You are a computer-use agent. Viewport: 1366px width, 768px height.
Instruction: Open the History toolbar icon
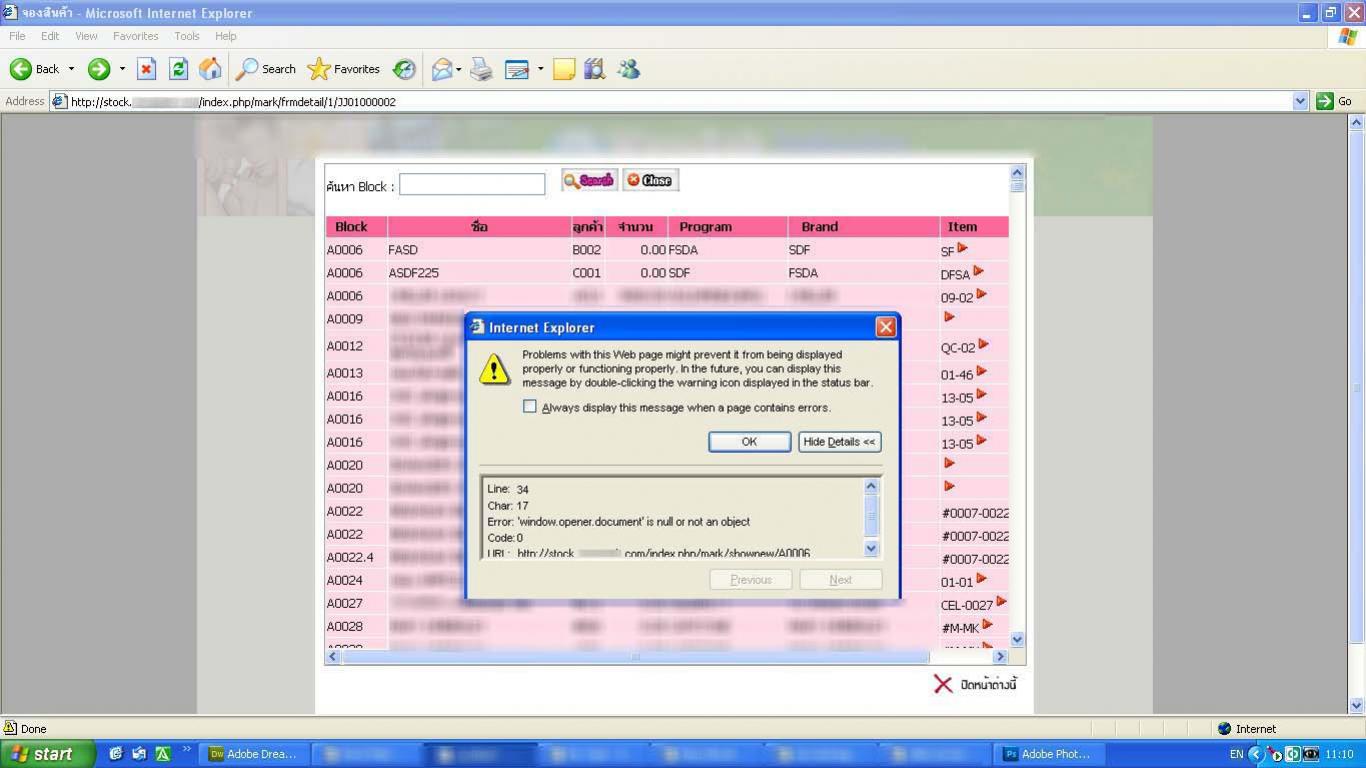[x=404, y=69]
